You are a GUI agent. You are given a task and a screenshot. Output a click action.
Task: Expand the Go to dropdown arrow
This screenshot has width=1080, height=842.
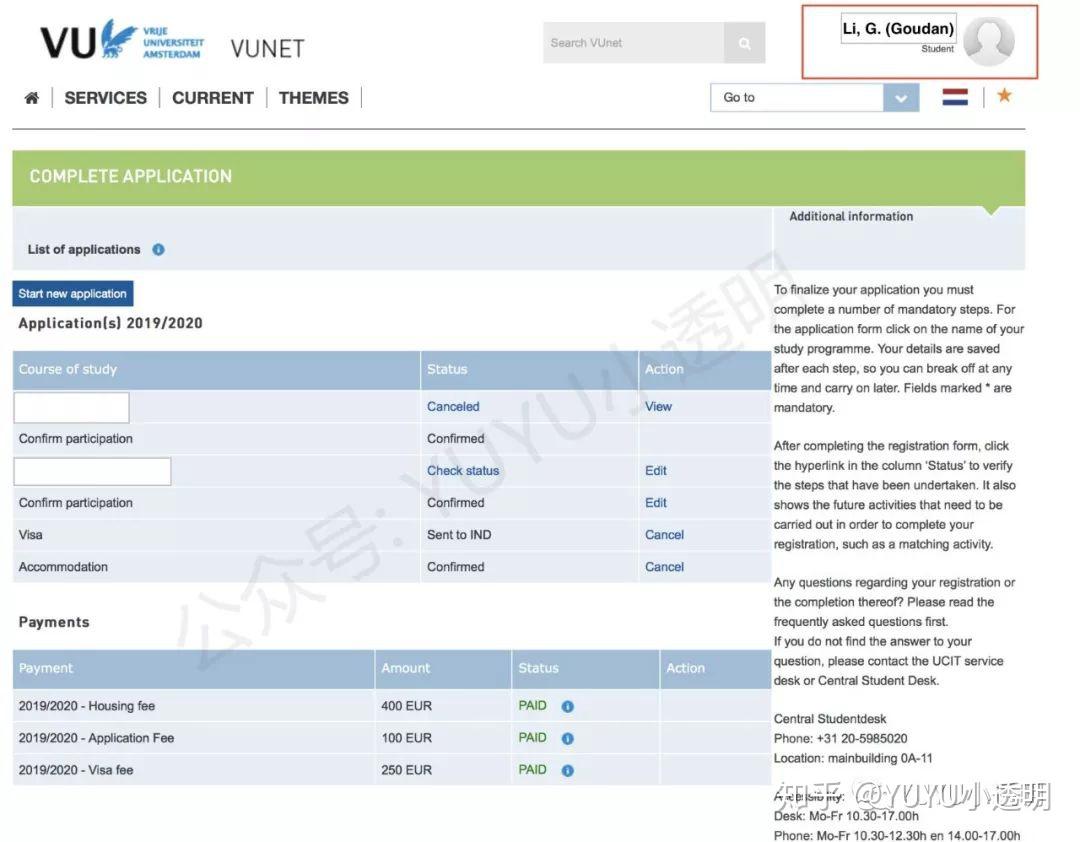[x=901, y=98]
